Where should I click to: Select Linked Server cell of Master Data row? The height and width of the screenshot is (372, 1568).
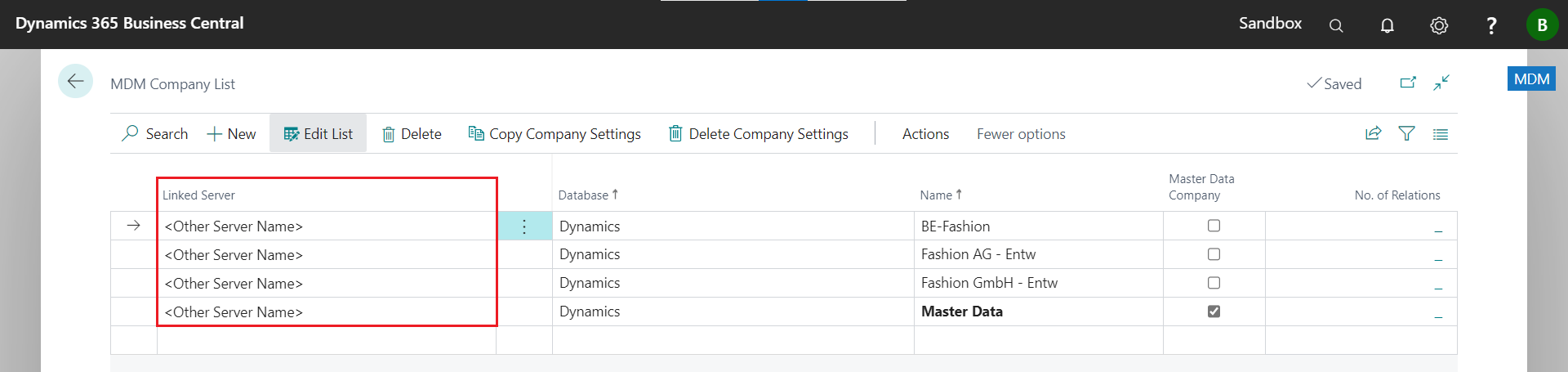coord(327,312)
